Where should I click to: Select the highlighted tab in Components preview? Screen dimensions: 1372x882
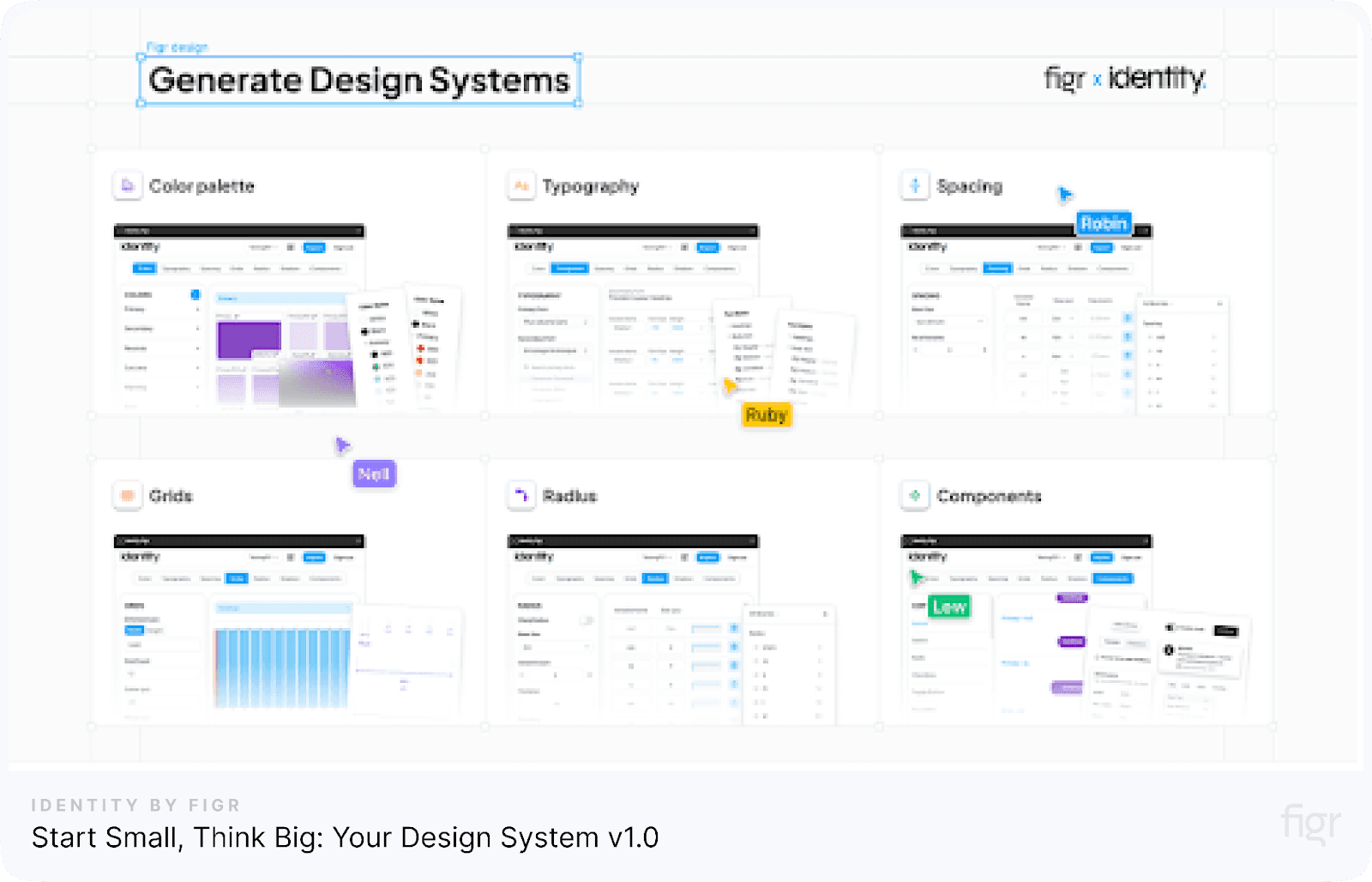[x=1112, y=578]
